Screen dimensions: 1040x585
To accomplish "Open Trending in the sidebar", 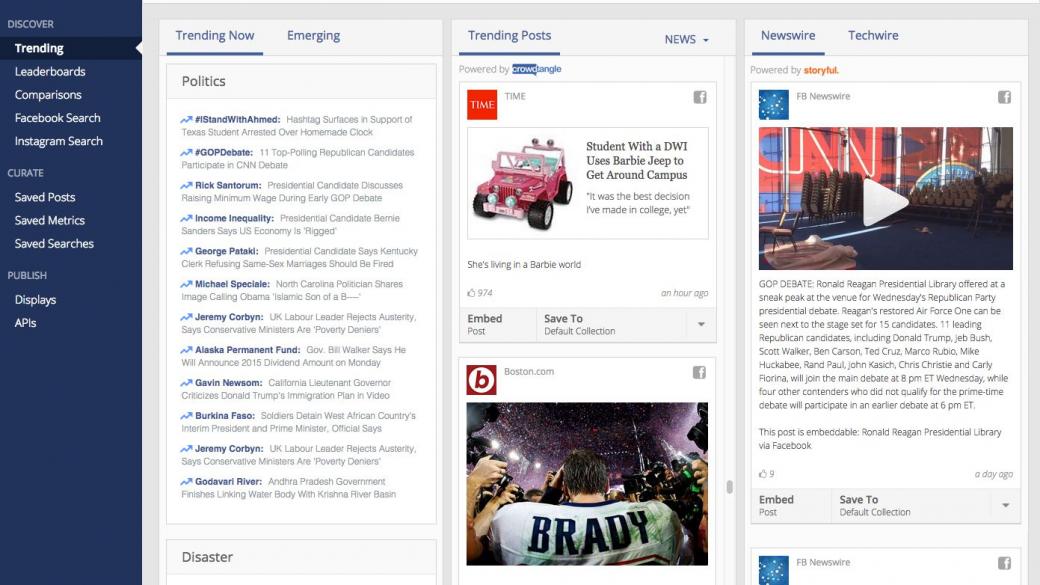I will pyautogui.click(x=71, y=48).
